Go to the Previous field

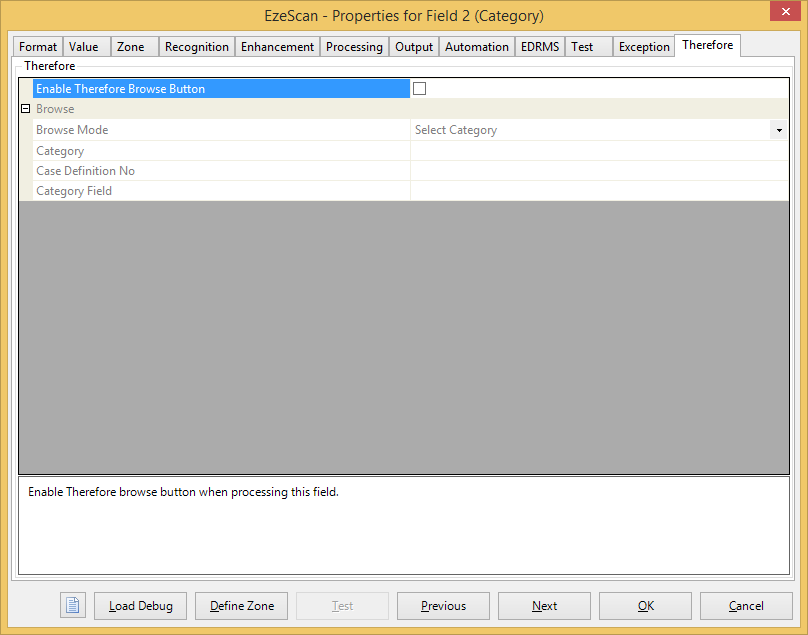[x=443, y=606]
